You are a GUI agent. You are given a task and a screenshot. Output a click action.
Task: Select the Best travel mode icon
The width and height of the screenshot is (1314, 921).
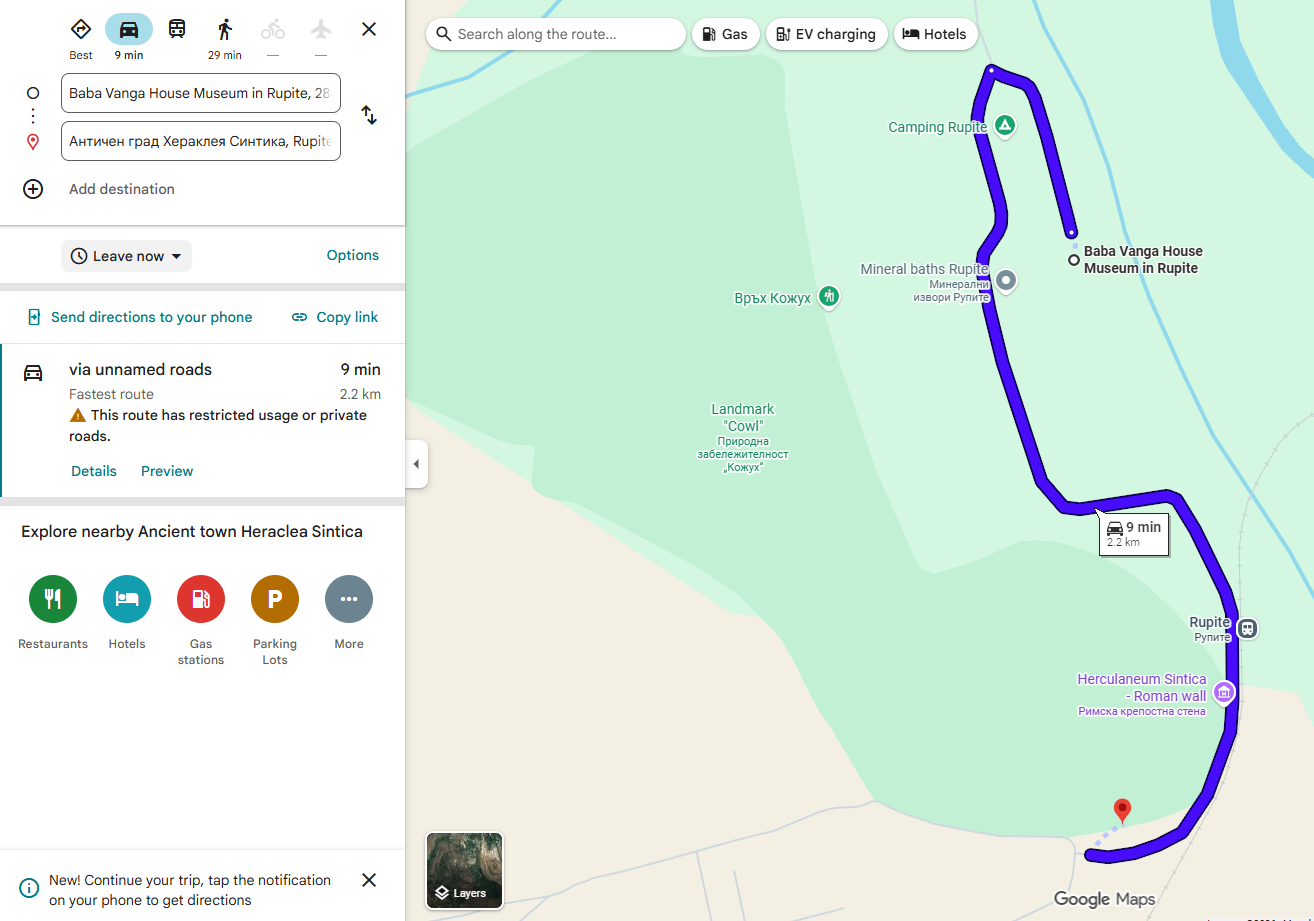coord(81,29)
